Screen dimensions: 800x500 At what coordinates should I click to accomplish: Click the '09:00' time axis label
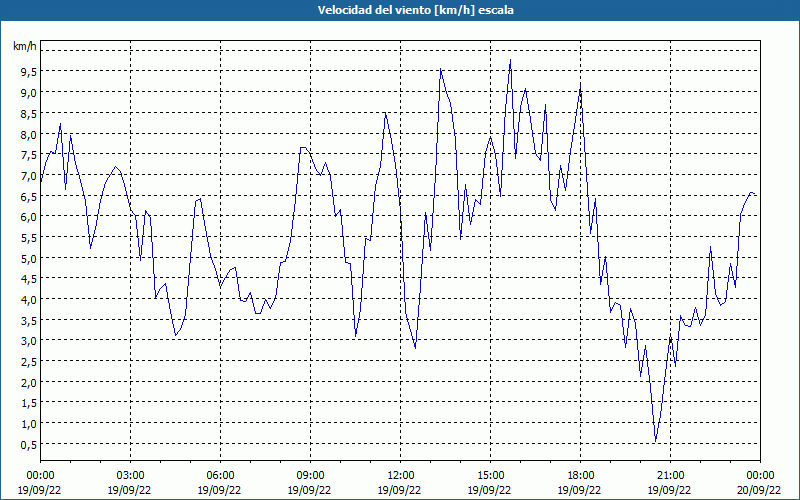tap(310, 476)
